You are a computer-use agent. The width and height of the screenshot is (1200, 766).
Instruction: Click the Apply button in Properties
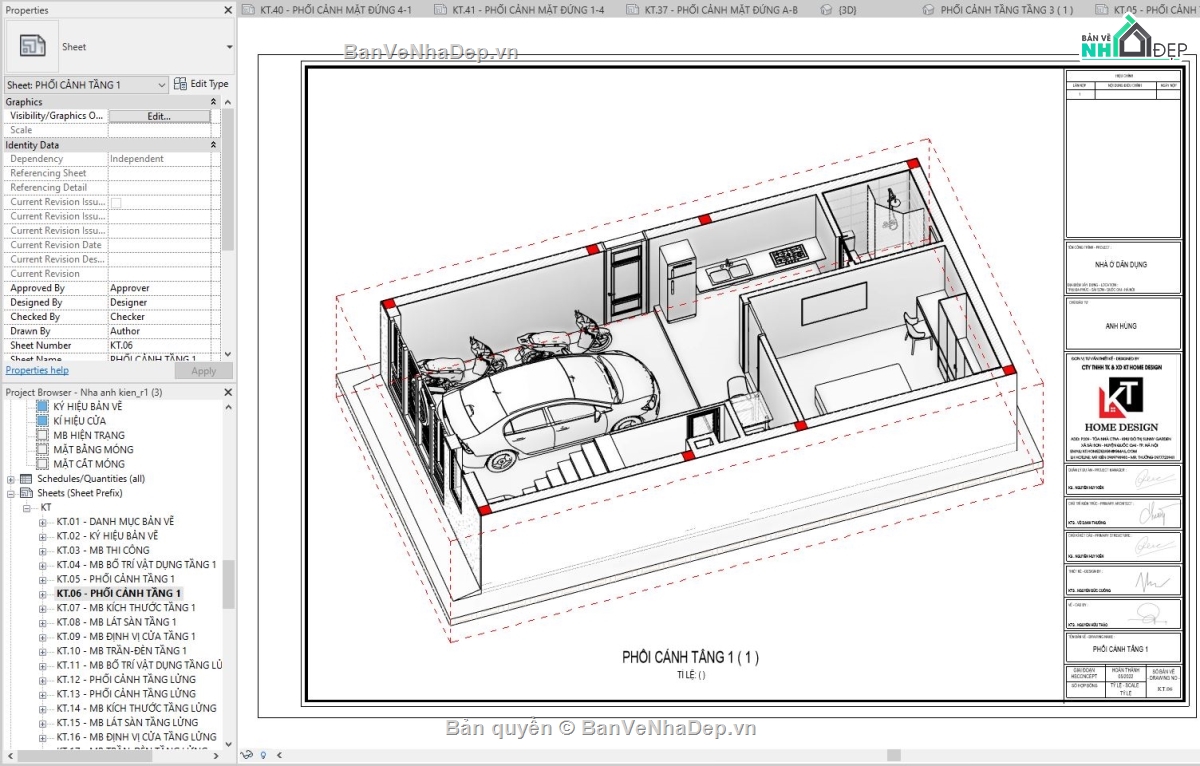(x=203, y=371)
